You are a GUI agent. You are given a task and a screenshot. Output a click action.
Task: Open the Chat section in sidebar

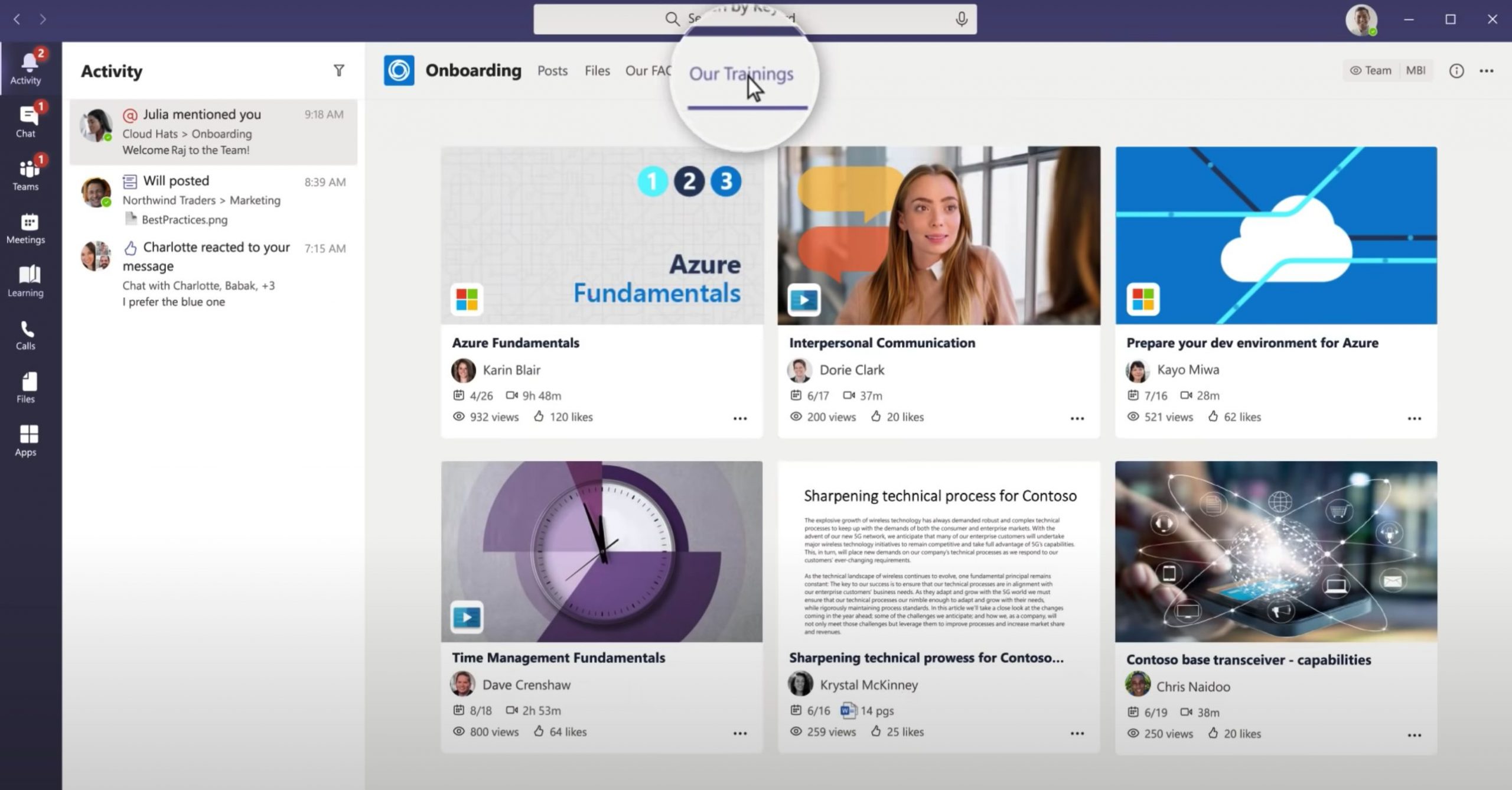(26, 122)
